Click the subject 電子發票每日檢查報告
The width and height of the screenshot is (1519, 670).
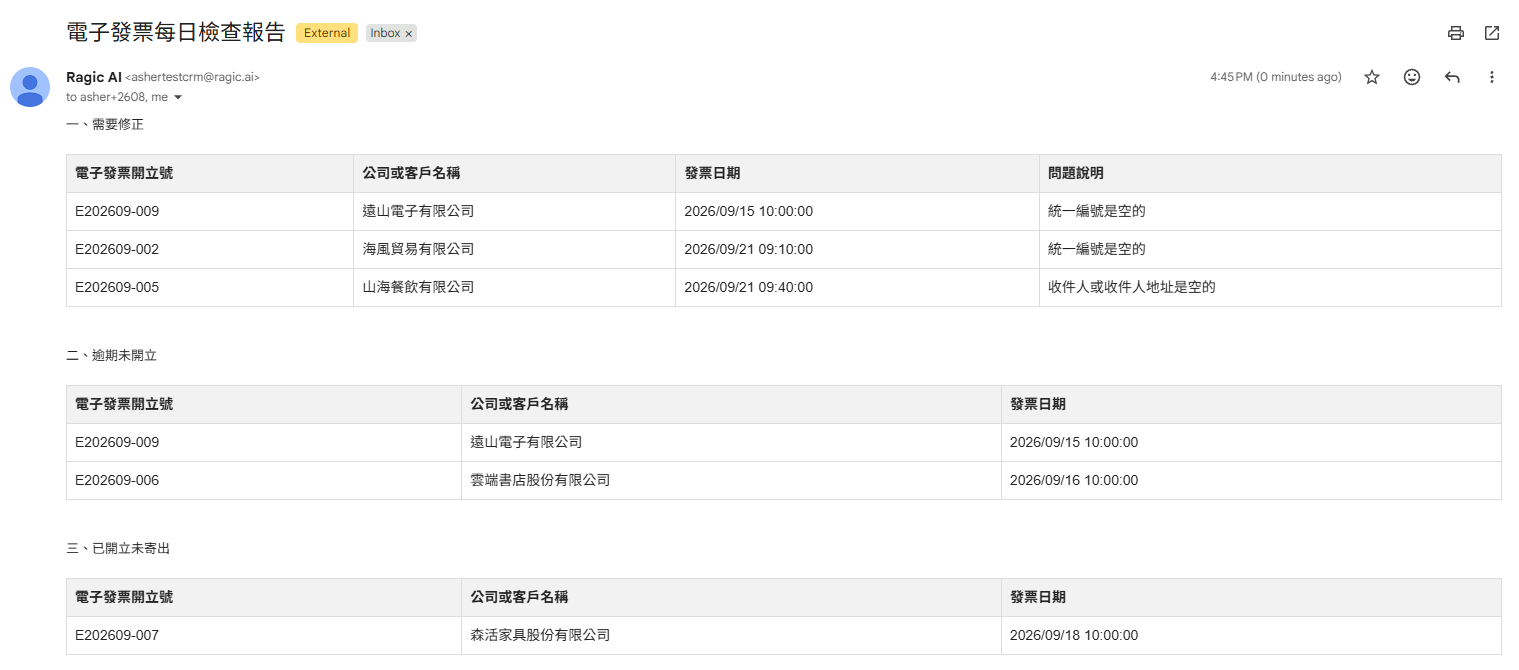click(x=175, y=32)
